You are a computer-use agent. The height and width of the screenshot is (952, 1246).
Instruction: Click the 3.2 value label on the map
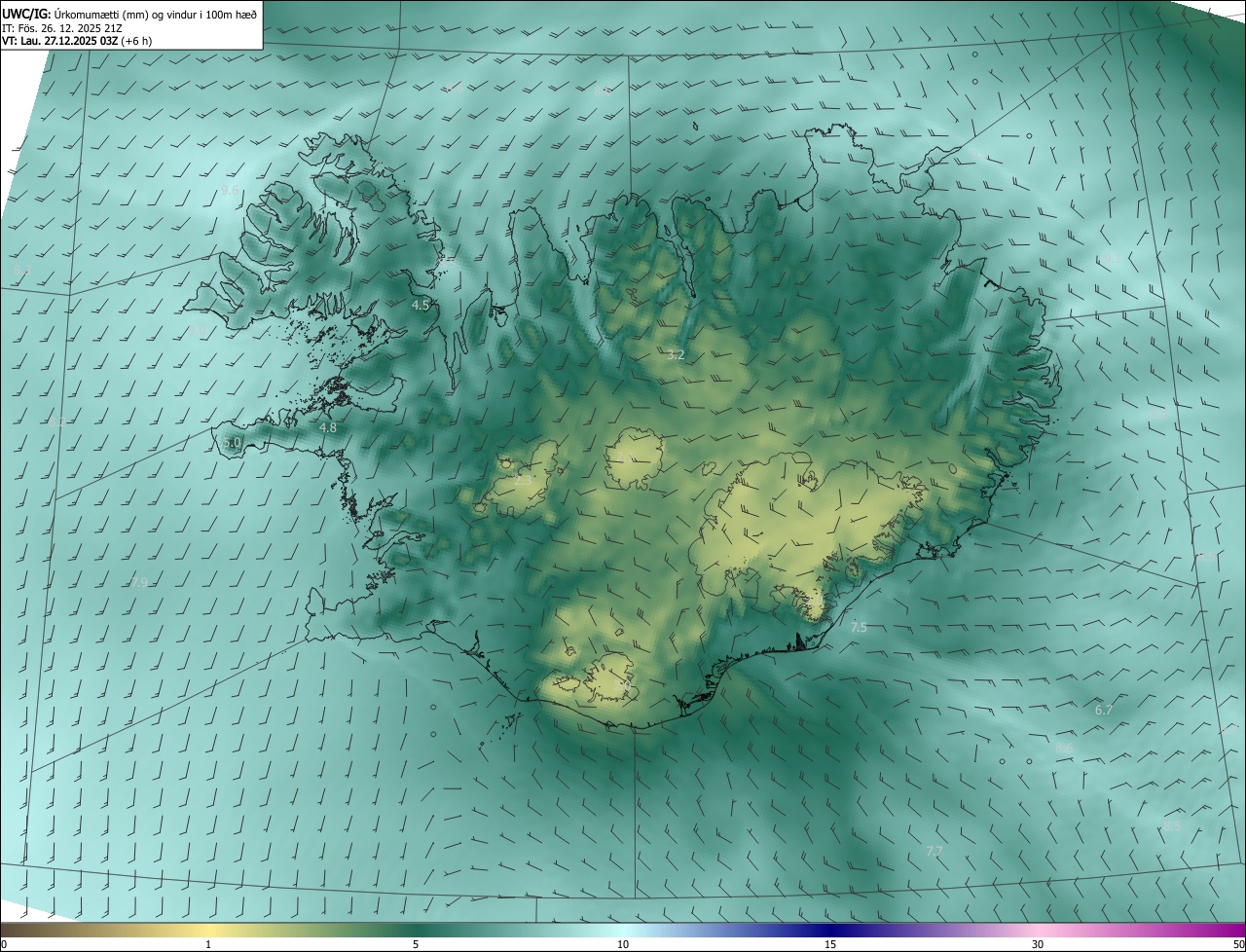click(x=677, y=355)
